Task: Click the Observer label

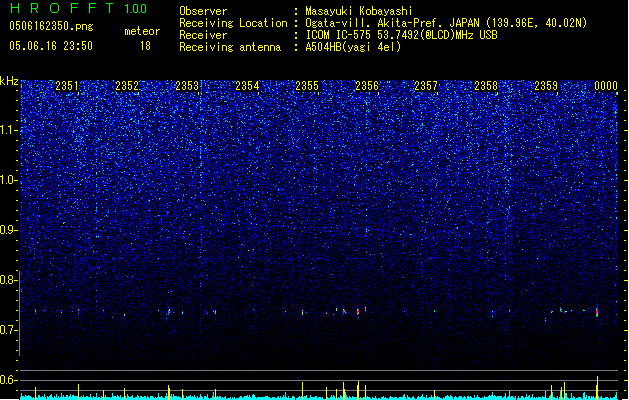Action: (203, 11)
